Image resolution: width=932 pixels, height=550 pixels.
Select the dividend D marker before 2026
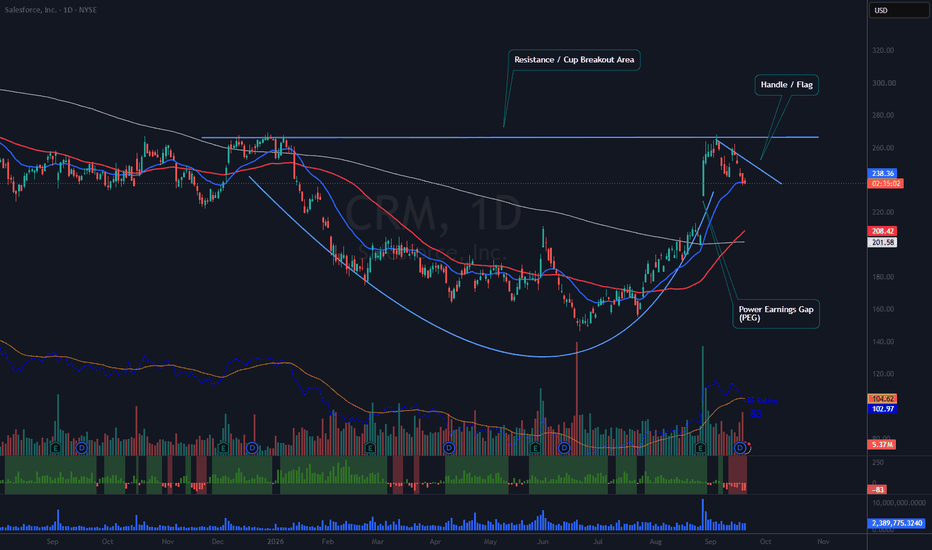tap(252, 448)
